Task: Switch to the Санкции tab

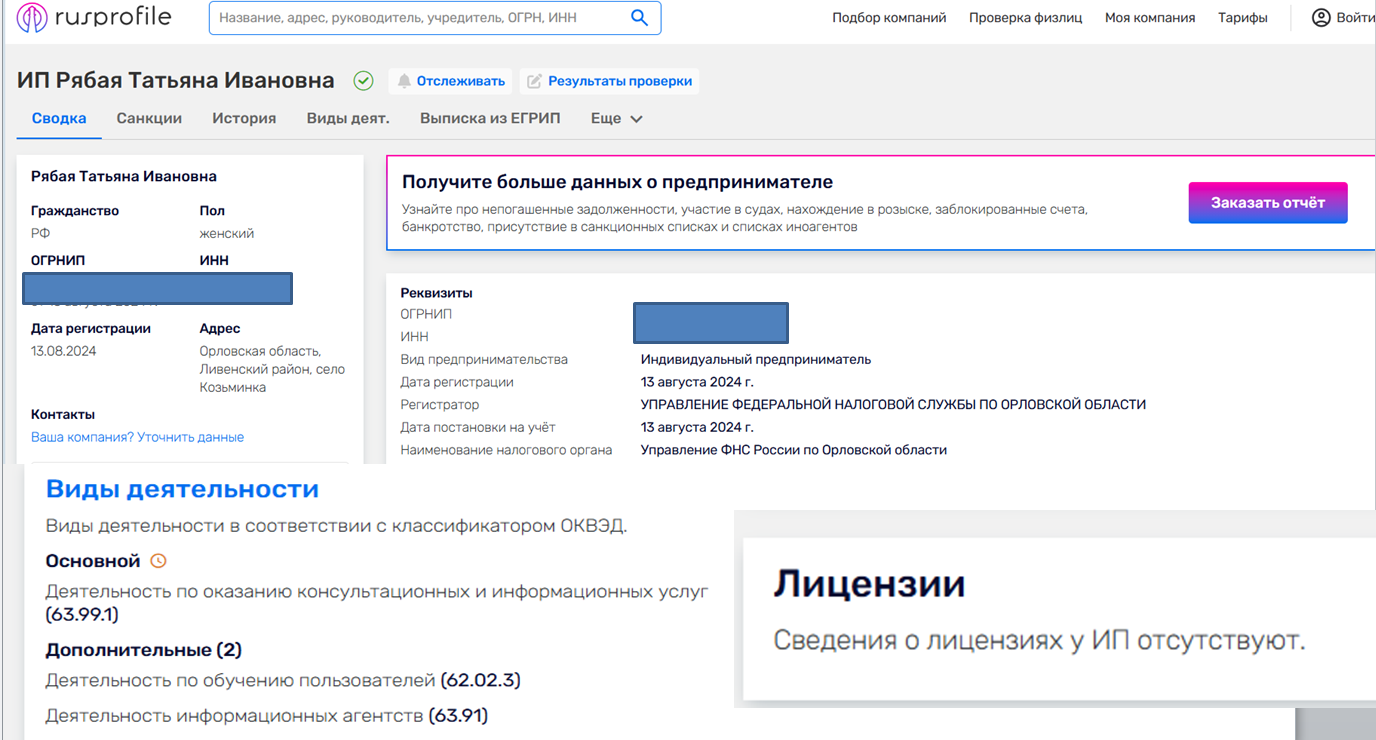Action: tap(149, 118)
